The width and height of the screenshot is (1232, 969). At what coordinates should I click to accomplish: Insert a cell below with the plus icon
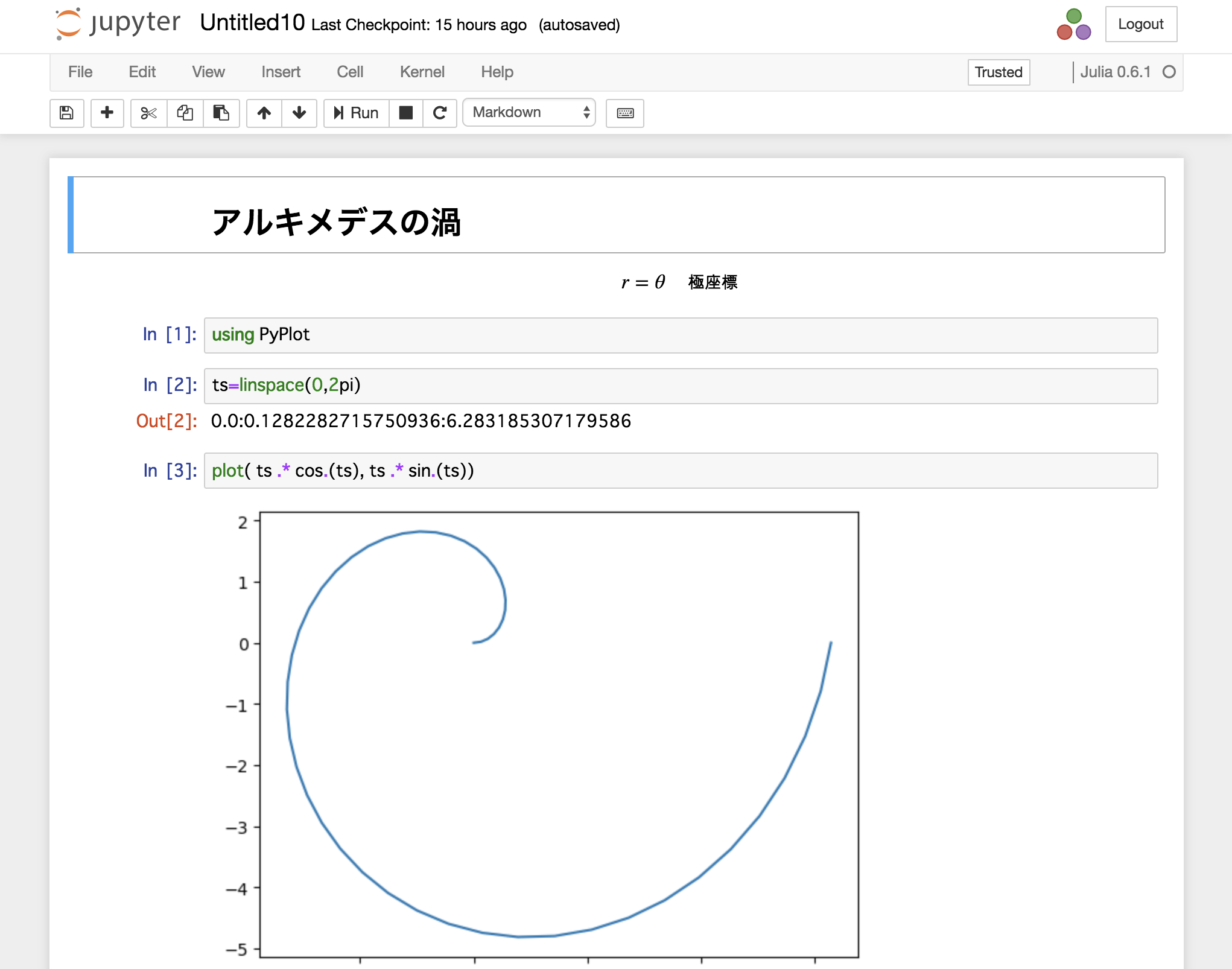click(x=107, y=113)
